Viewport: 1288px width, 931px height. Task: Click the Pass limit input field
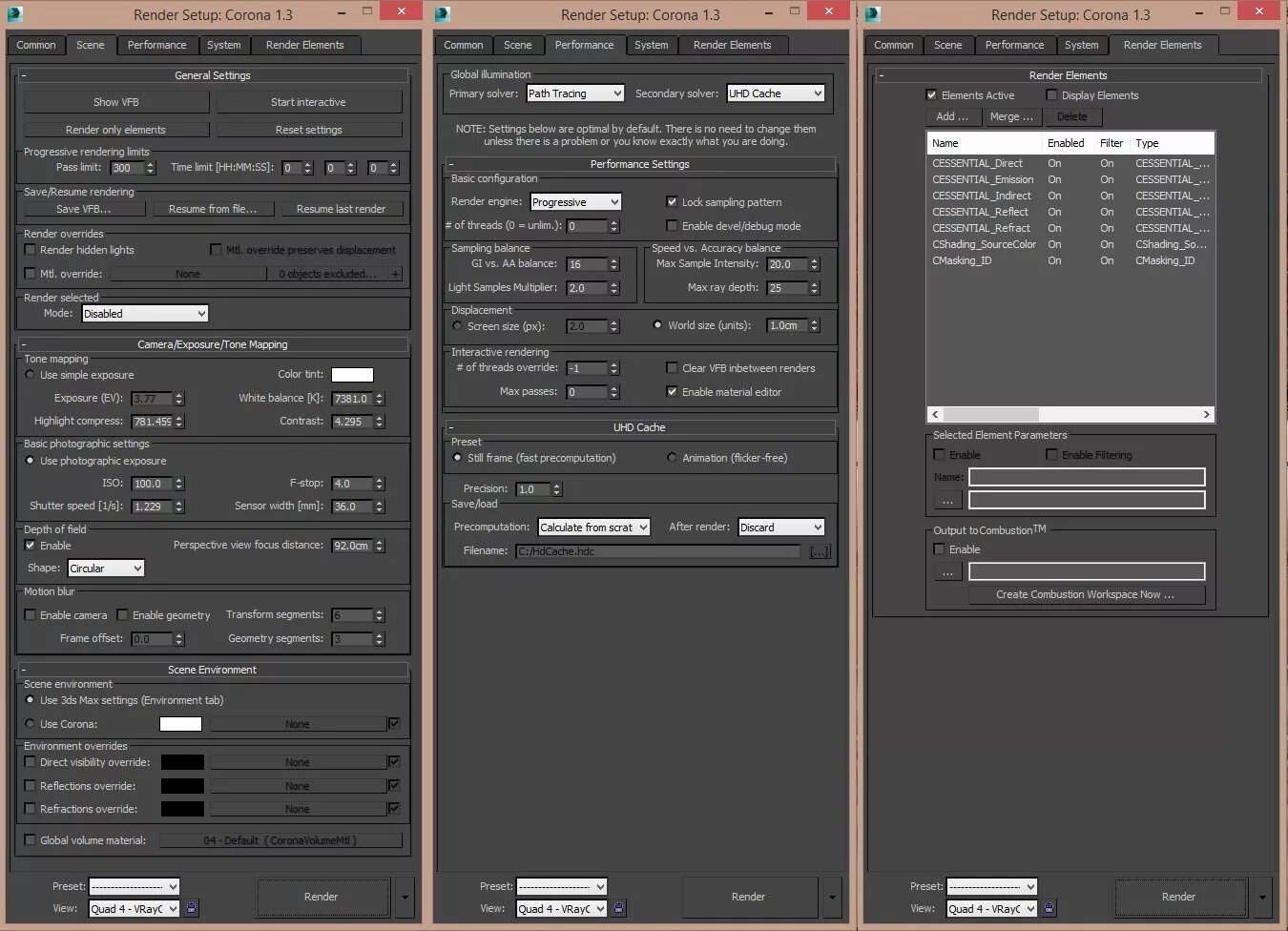tap(127, 168)
